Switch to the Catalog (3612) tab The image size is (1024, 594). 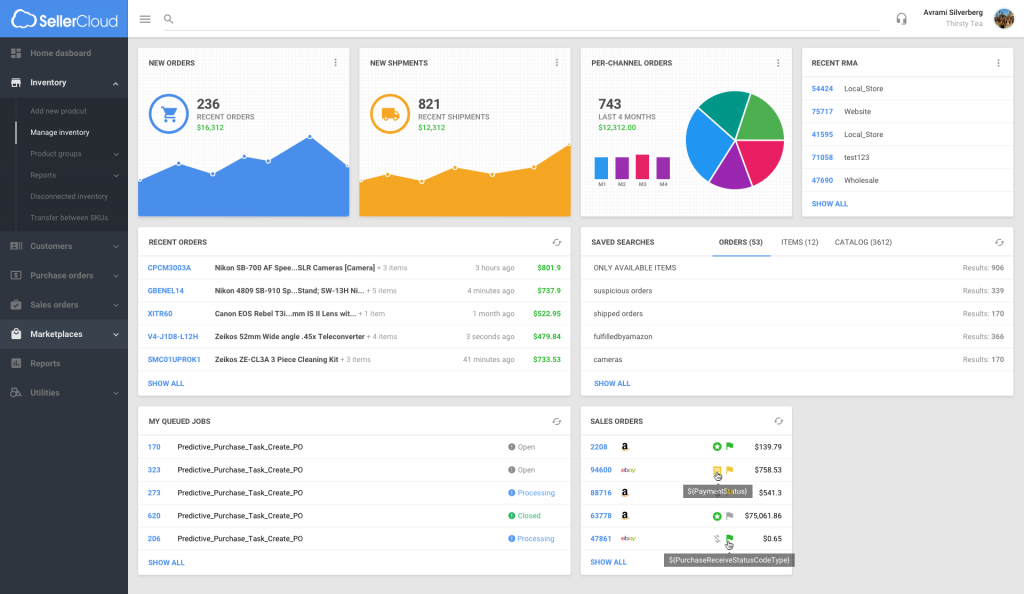863,242
